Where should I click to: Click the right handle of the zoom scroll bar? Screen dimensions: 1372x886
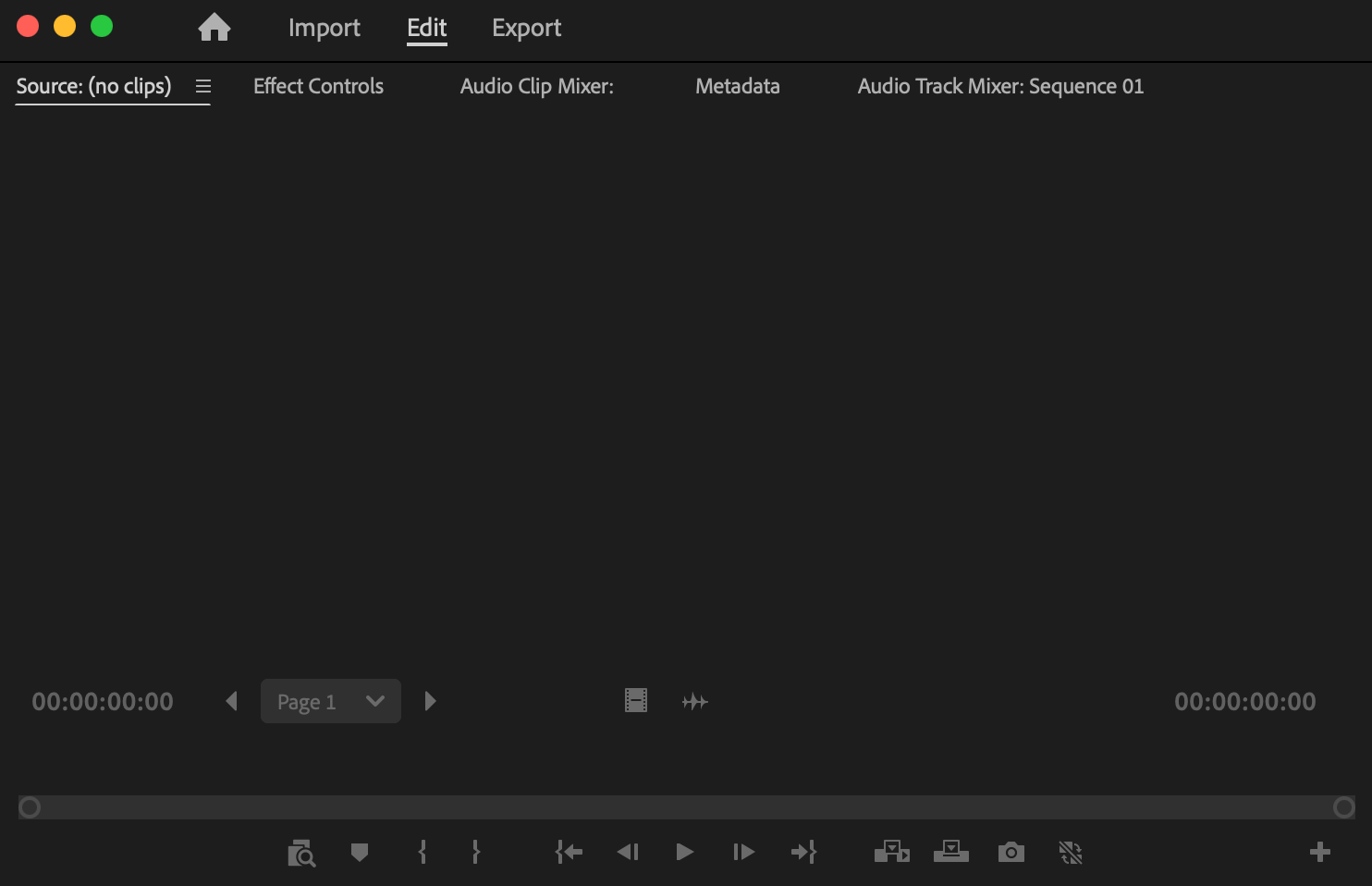1343,807
